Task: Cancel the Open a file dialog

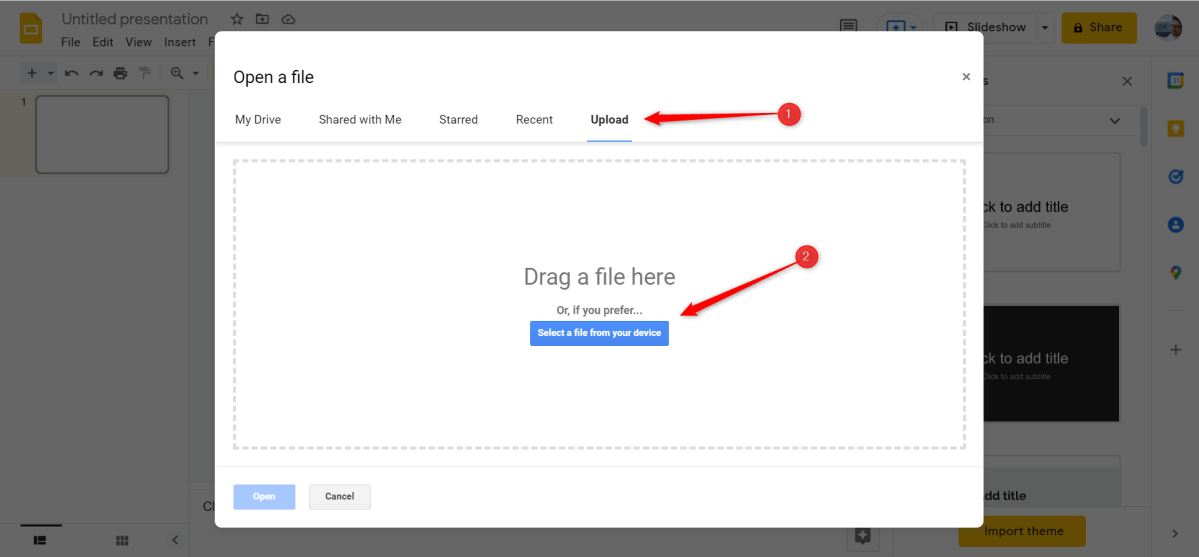Action: 340,497
